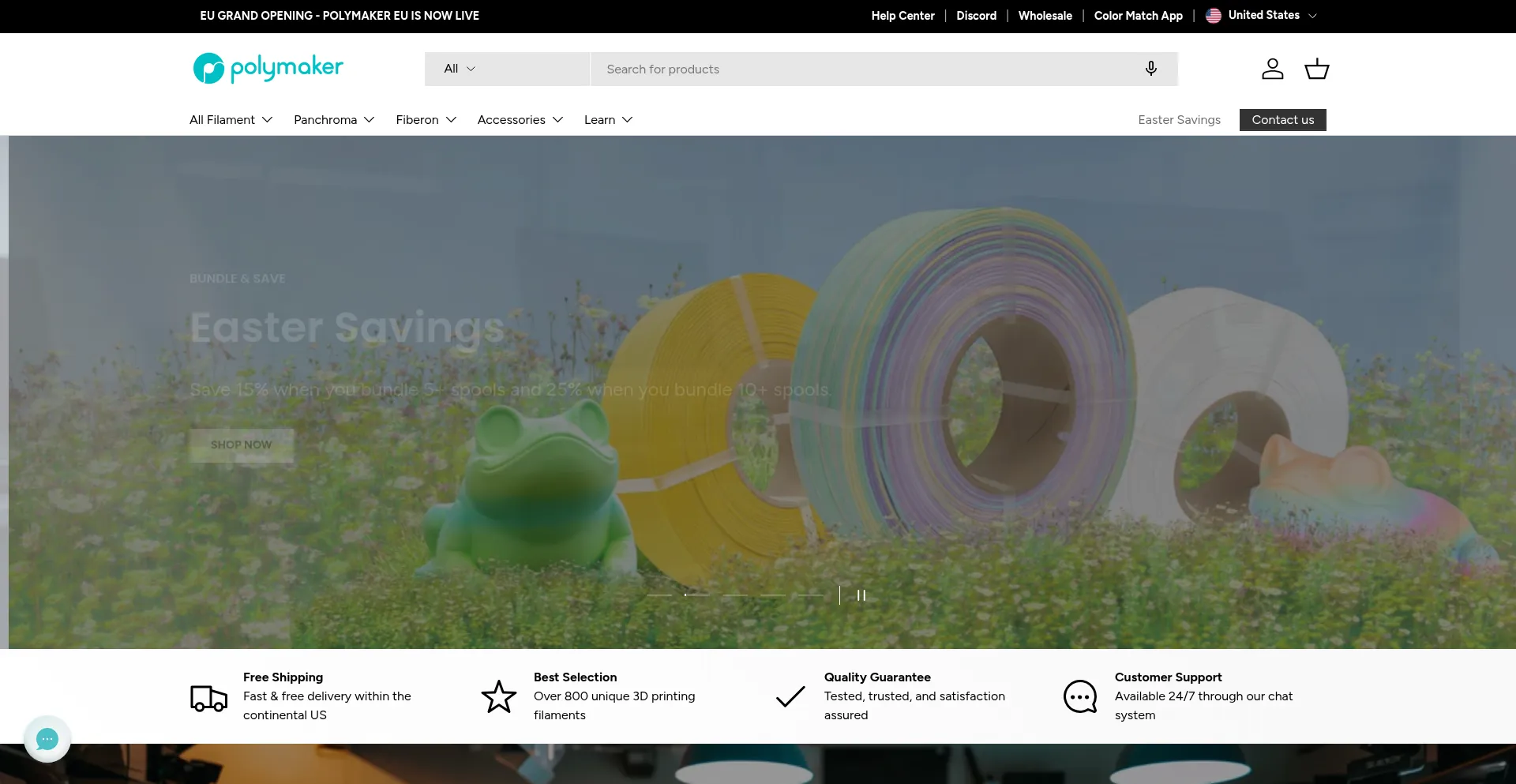Click the Polymaker logo
Image resolution: width=1516 pixels, height=784 pixels.
268,69
